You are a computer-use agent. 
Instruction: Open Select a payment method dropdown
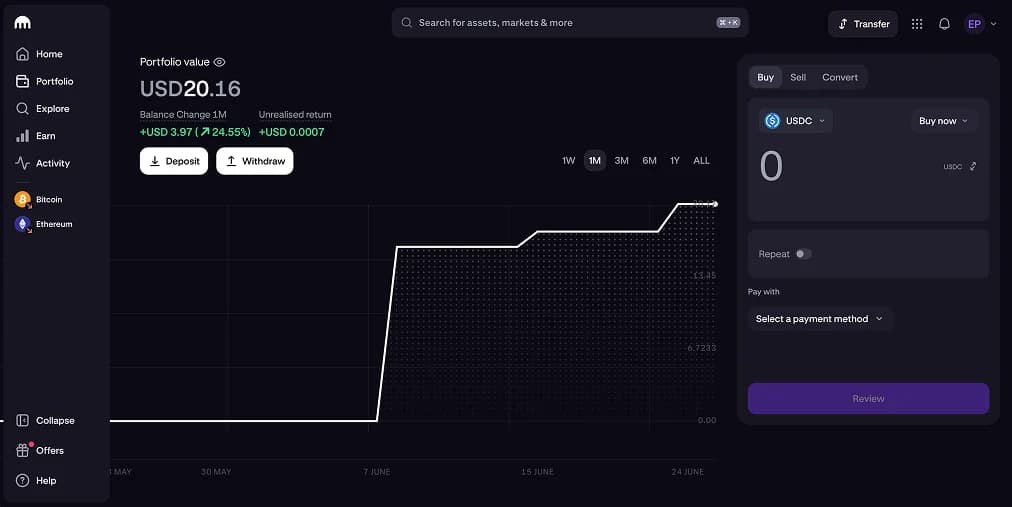(x=820, y=319)
